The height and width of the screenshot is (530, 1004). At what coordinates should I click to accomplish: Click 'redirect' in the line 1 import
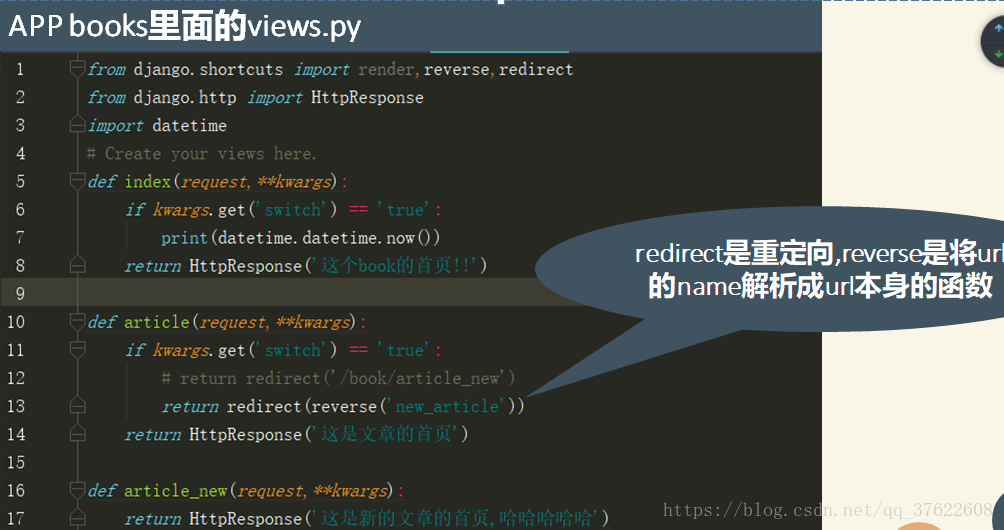(x=536, y=69)
